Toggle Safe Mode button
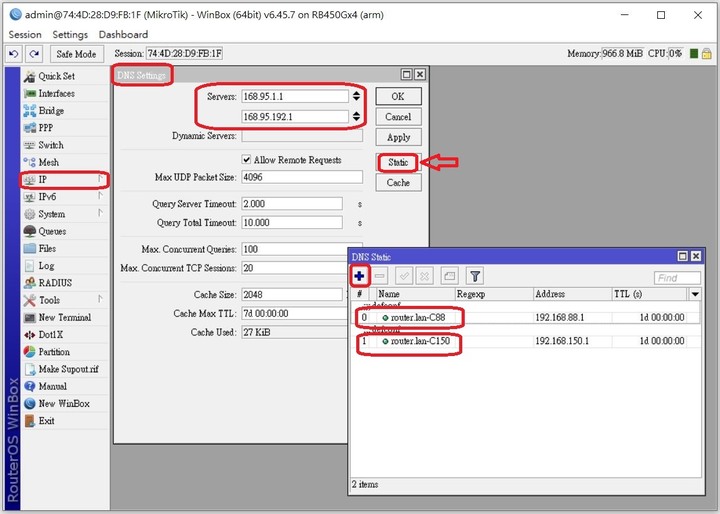Viewport: 720px width, 514px height. [x=76, y=54]
